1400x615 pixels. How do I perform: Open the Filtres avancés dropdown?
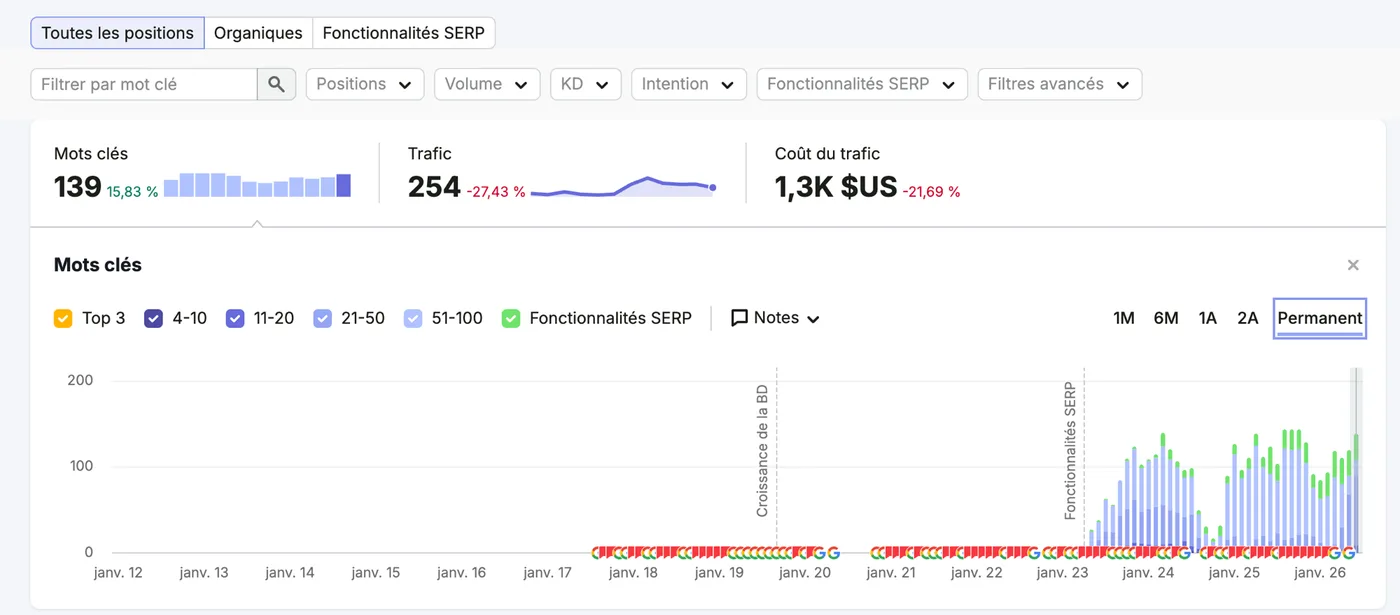(1059, 84)
